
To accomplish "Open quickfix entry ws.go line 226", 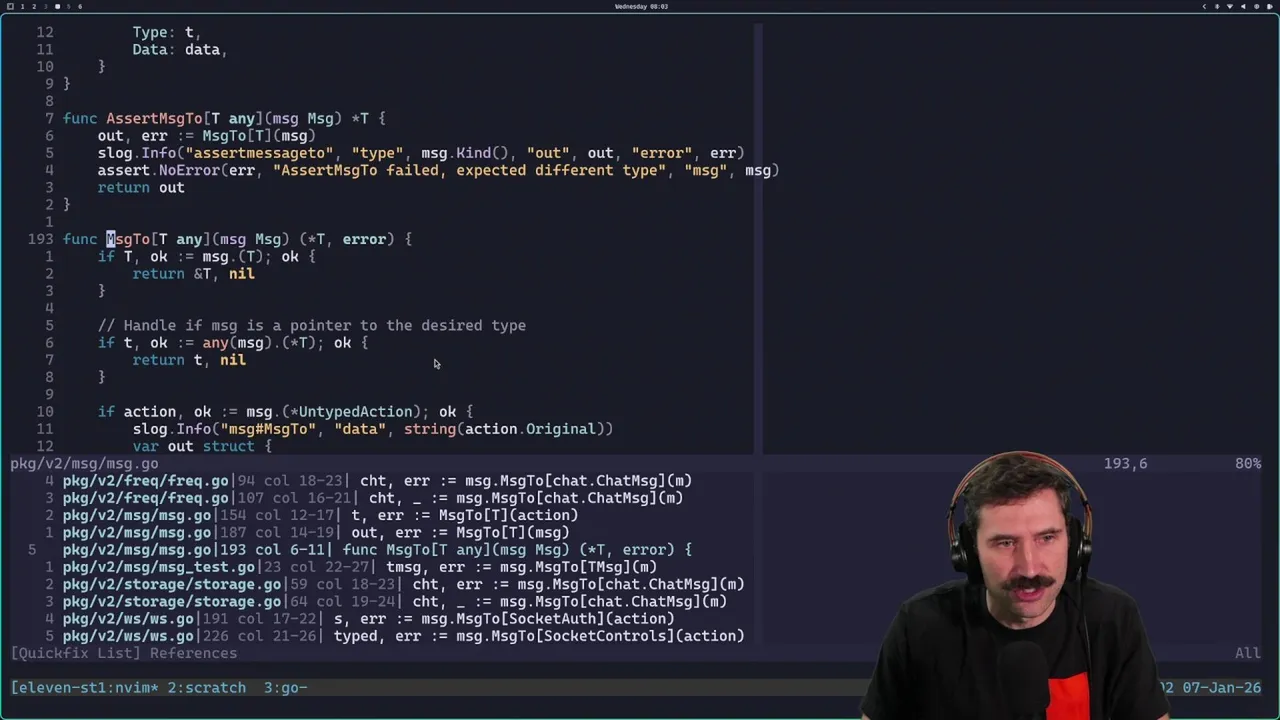I will point(403,636).
